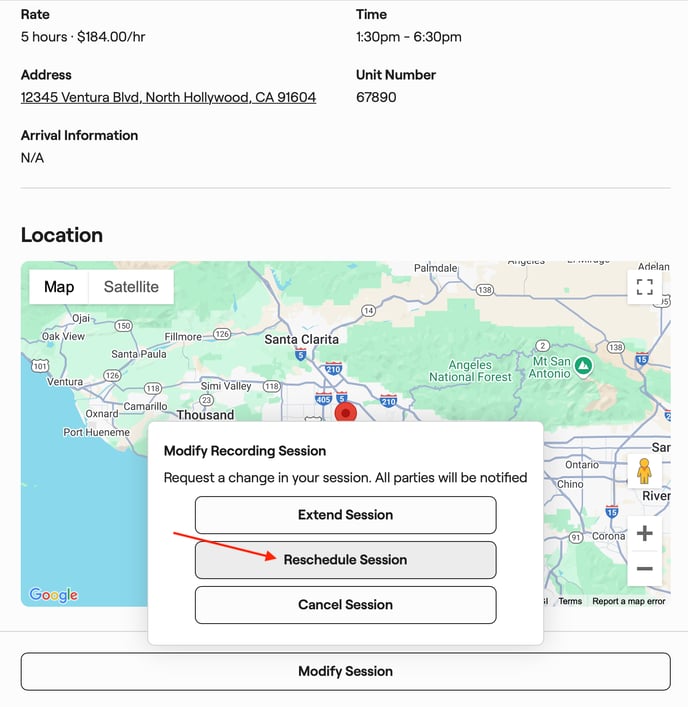
Task: Click the red location pin marker
Action: pyautogui.click(x=346, y=411)
